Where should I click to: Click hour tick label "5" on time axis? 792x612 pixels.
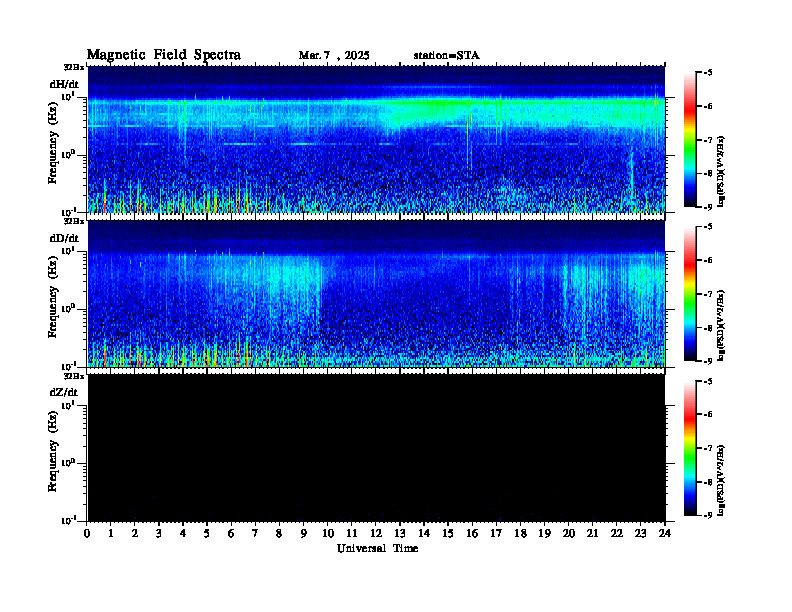[x=207, y=534]
